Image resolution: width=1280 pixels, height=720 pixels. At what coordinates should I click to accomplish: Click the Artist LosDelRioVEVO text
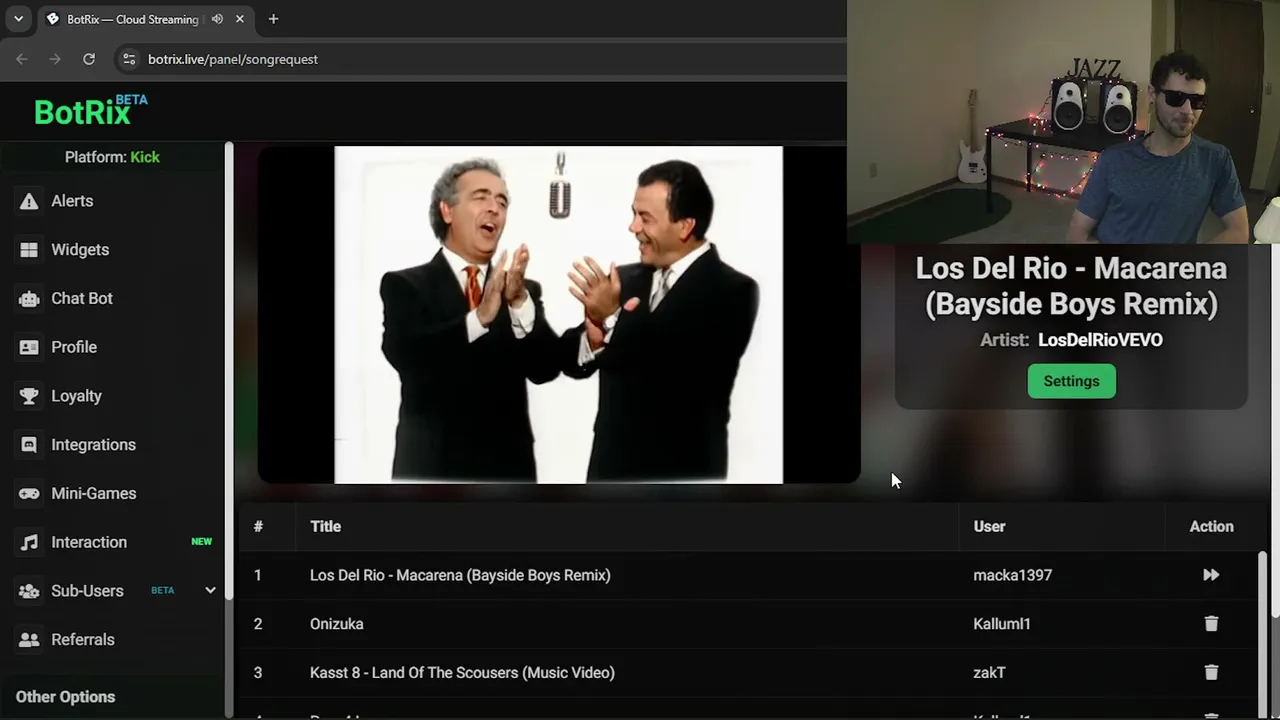coord(1071,340)
